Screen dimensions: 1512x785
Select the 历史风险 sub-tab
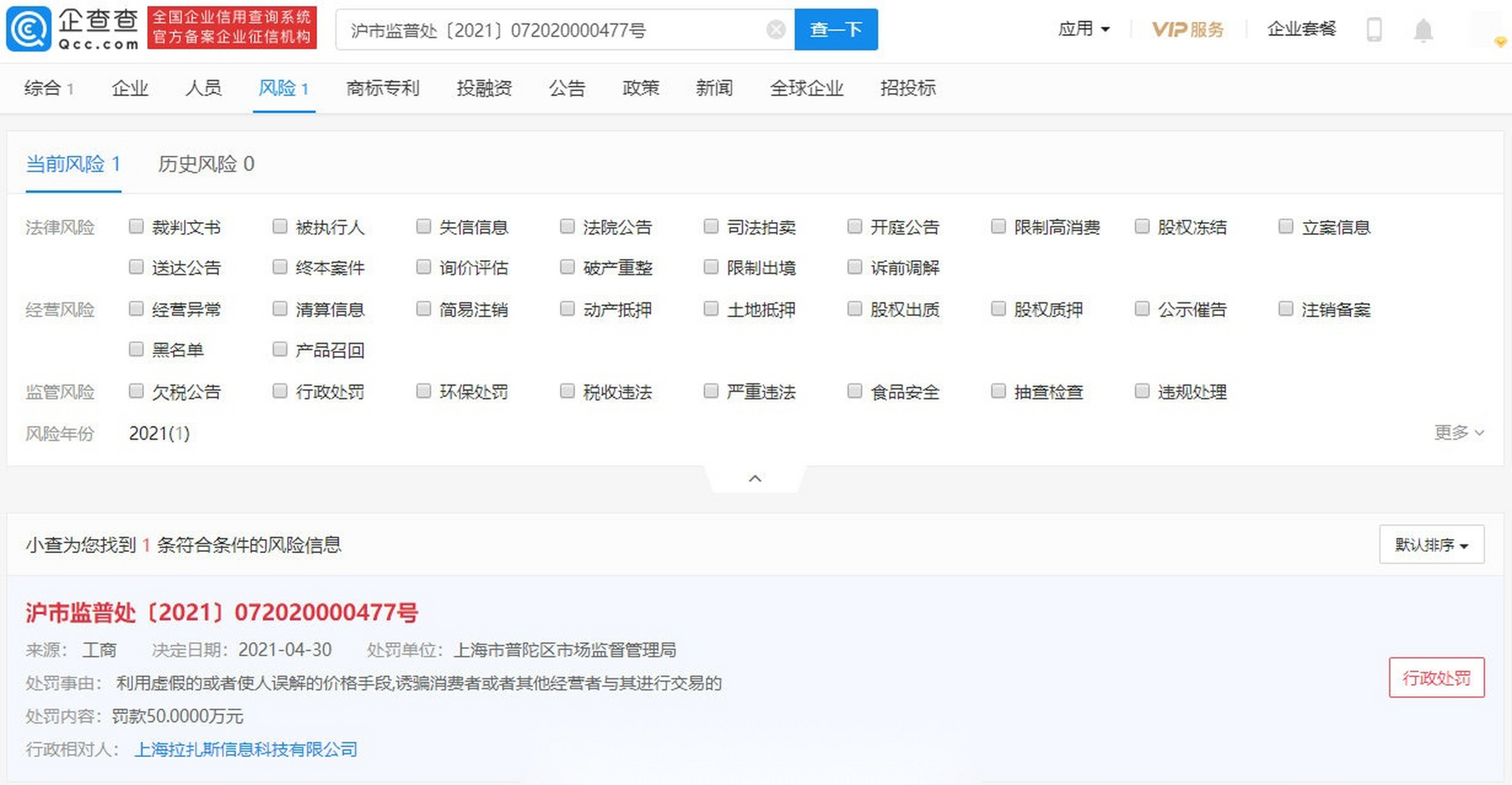[206, 164]
